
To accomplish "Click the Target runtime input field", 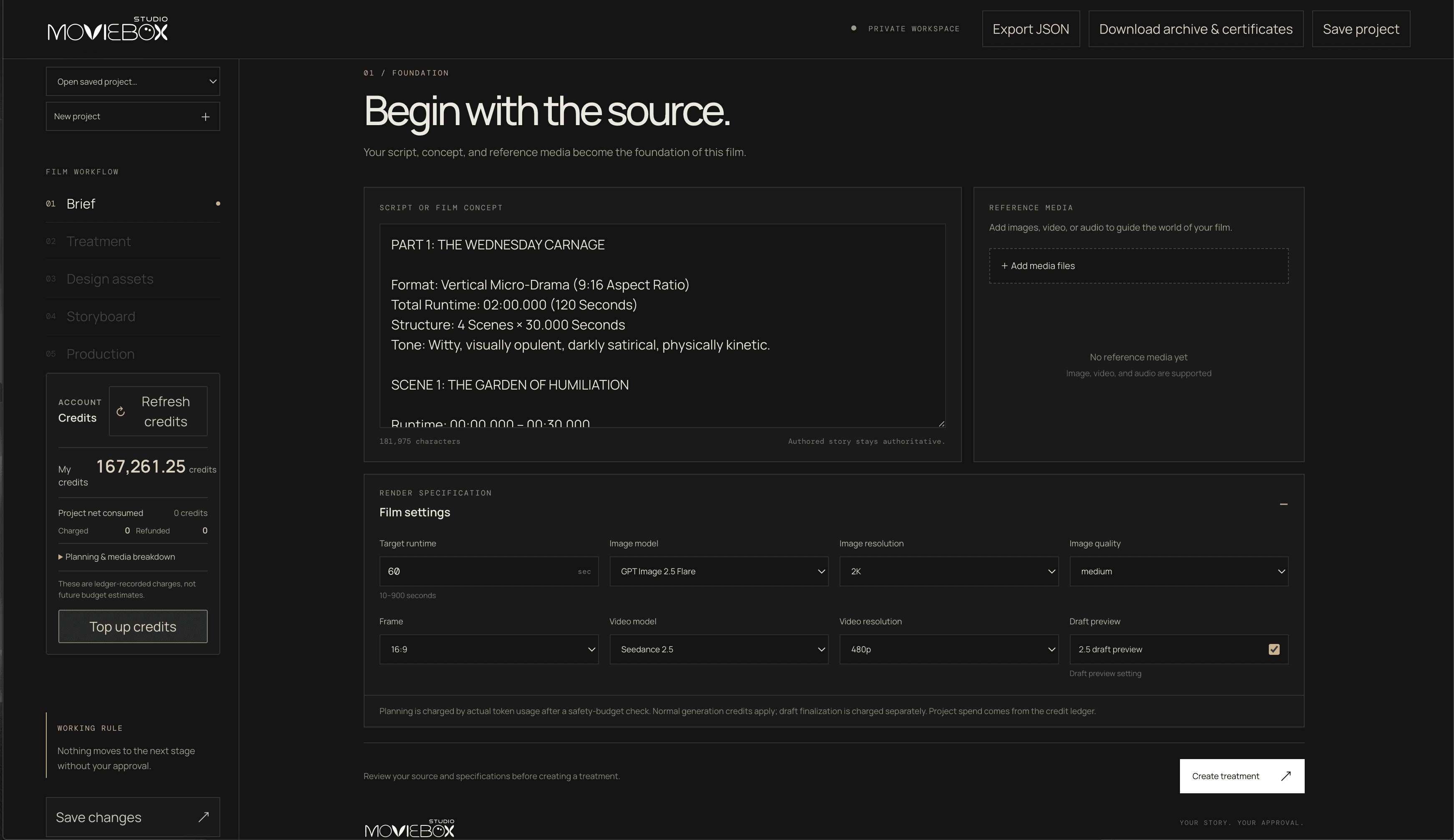I will point(488,571).
